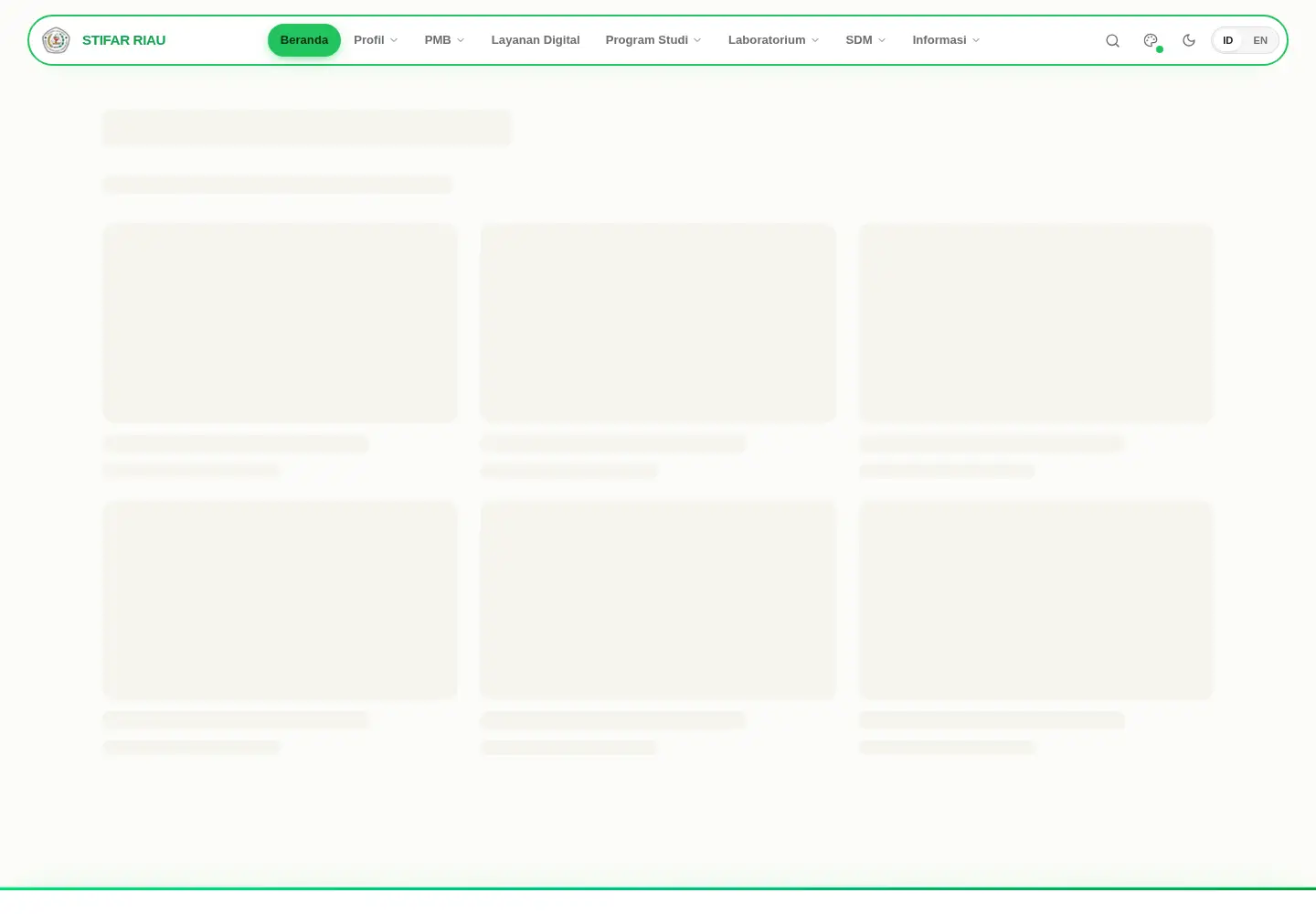
Task: Expand the PMB dropdown menu
Action: click(444, 40)
